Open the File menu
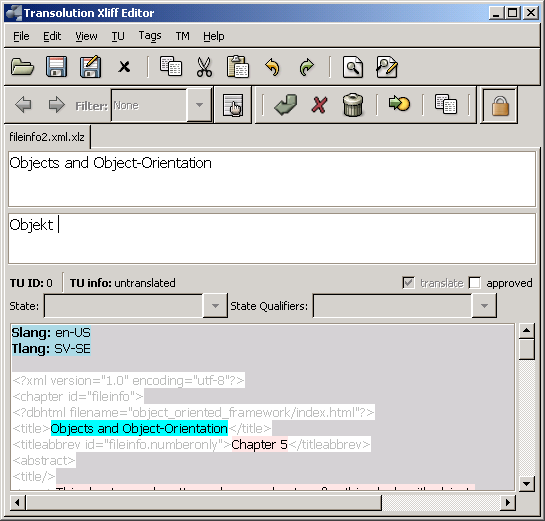 pos(21,36)
